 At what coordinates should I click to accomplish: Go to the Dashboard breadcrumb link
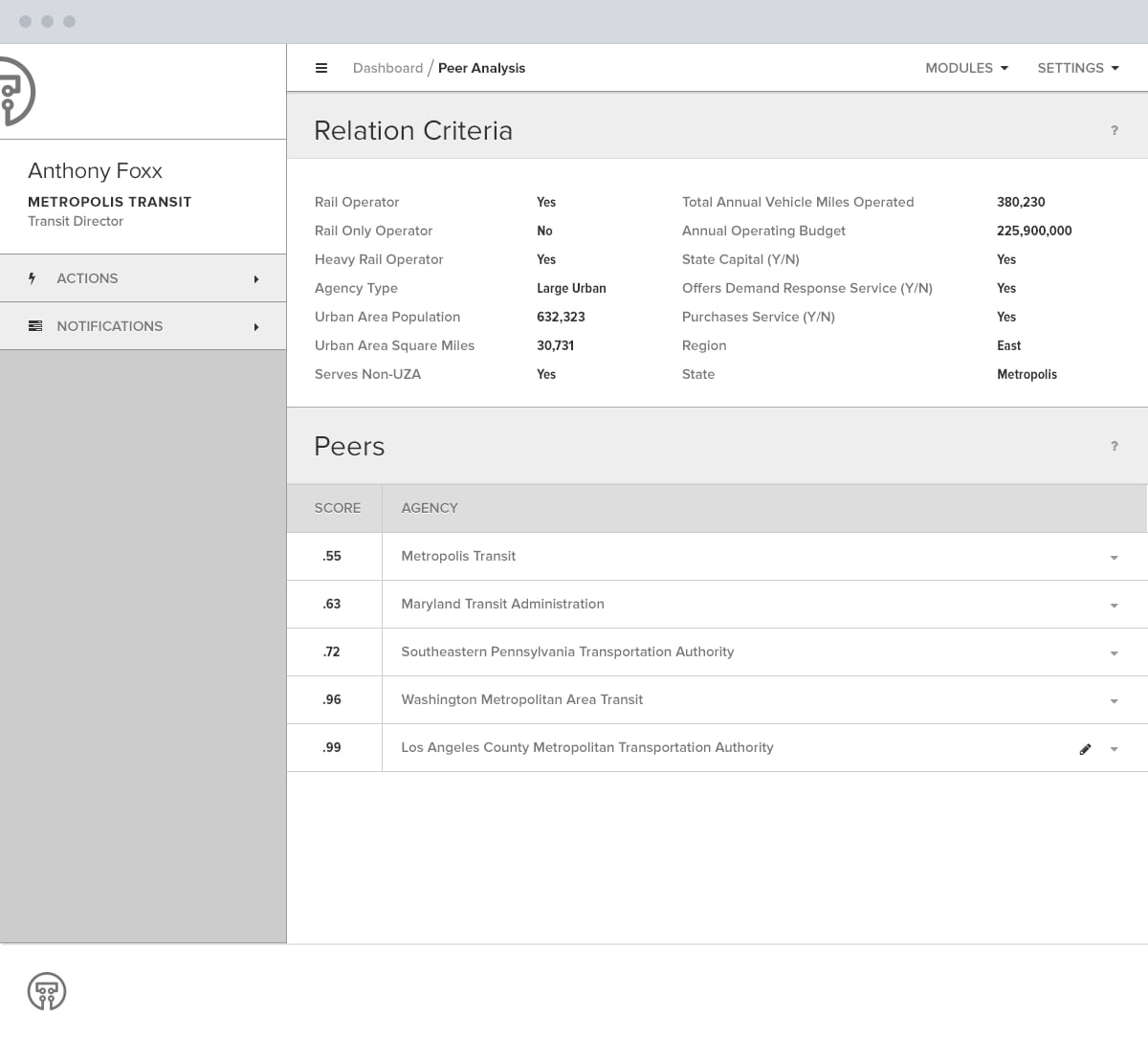tap(387, 68)
